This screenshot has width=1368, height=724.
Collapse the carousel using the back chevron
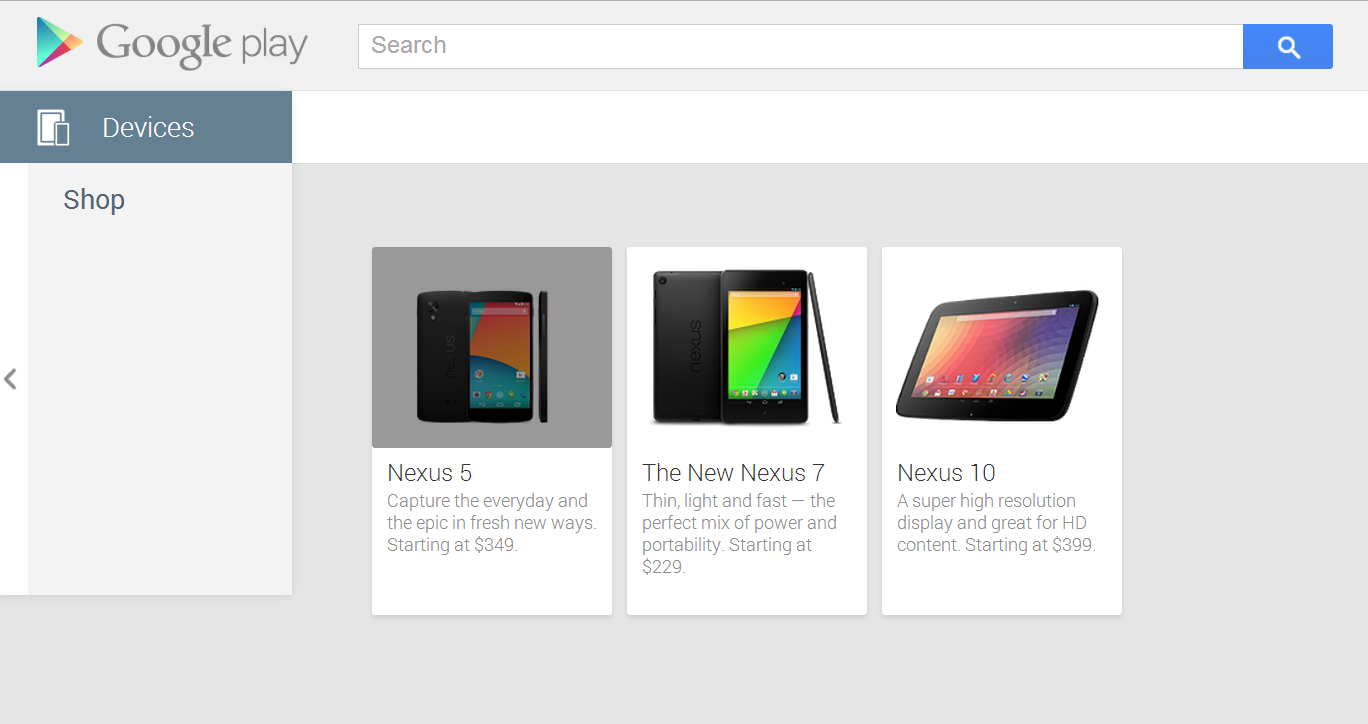pos(11,379)
